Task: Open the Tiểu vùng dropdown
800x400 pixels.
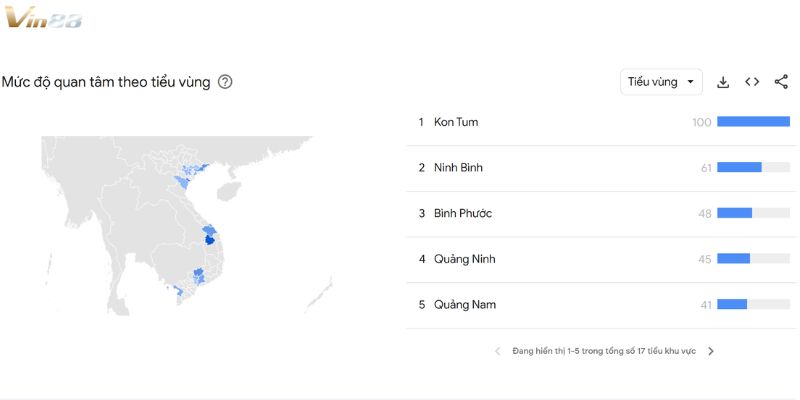Action: pyautogui.click(x=661, y=82)
